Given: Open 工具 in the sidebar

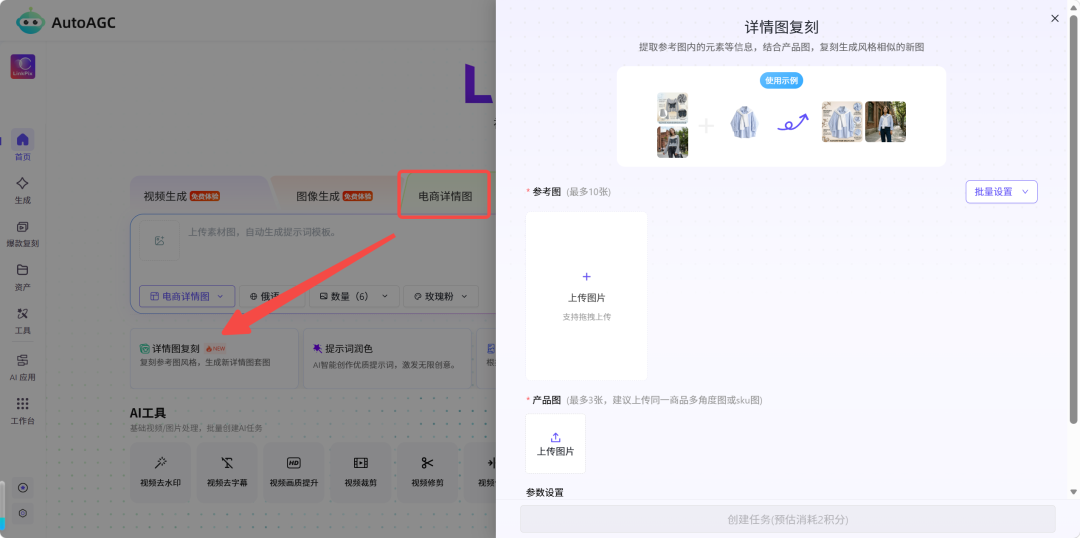Looking at the screenshot, I should click(x=23, y=321).
